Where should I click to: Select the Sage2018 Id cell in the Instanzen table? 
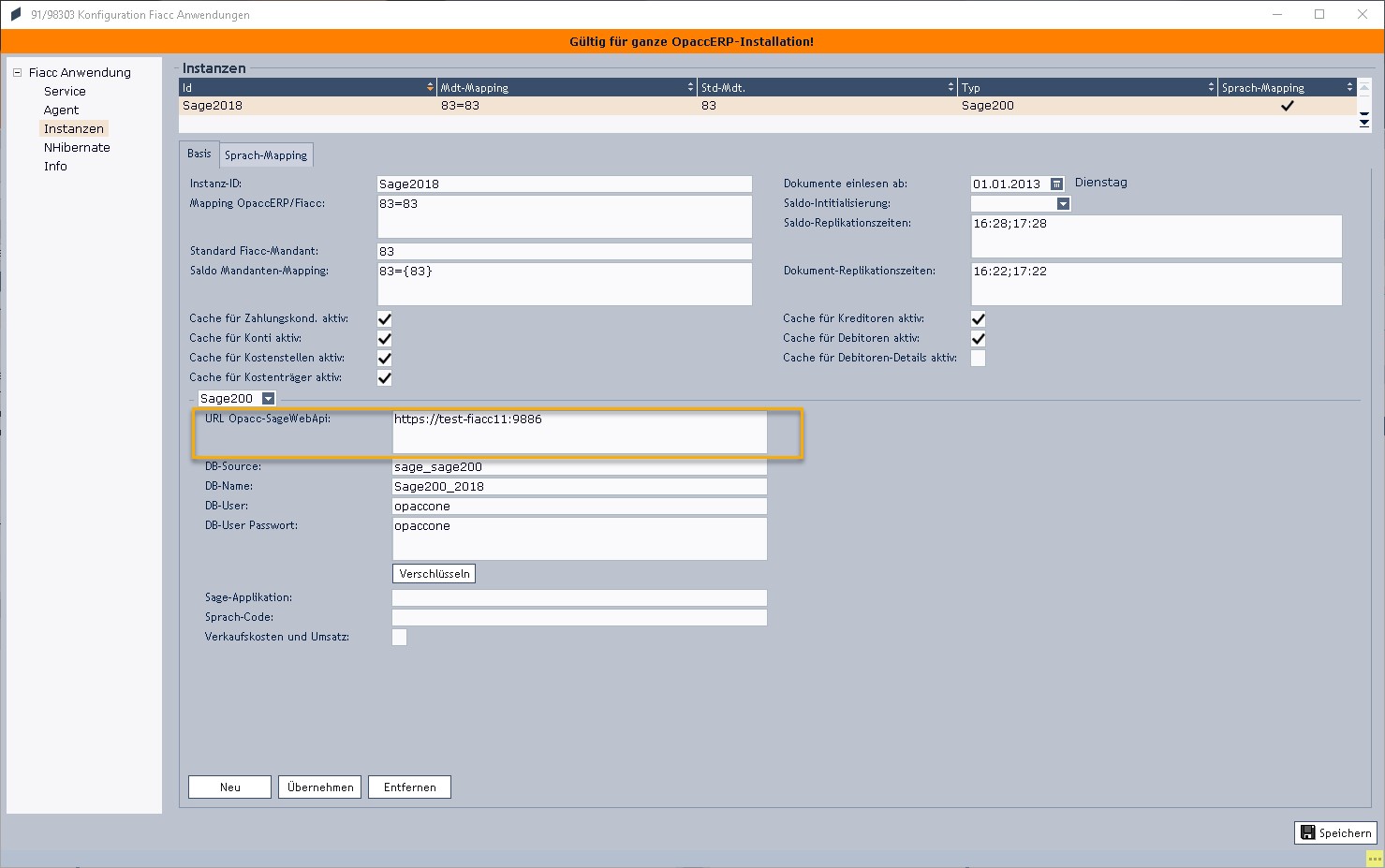(307, 106)
